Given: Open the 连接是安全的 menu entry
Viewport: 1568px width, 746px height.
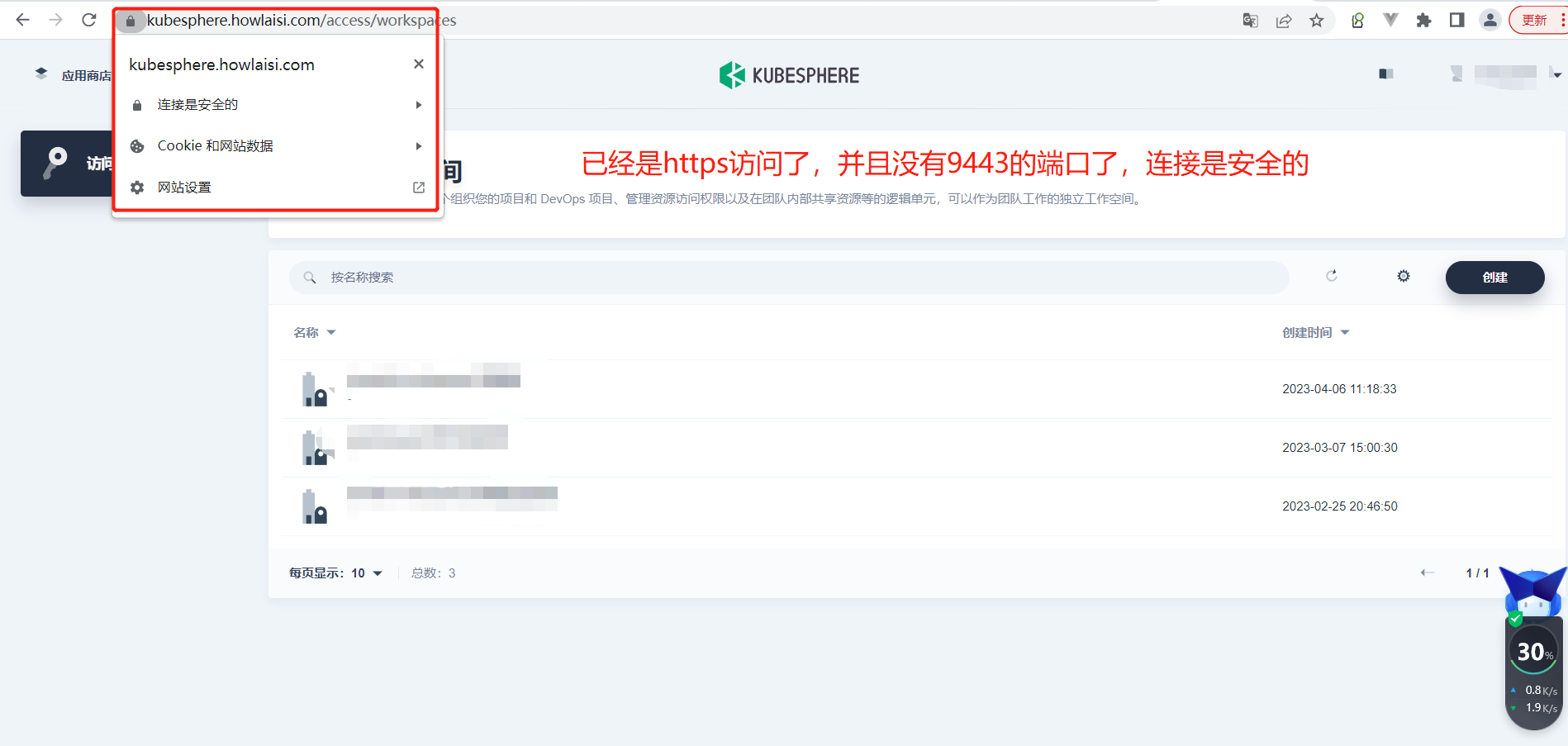Looking at the screenshot, I should tap(277, 105).
